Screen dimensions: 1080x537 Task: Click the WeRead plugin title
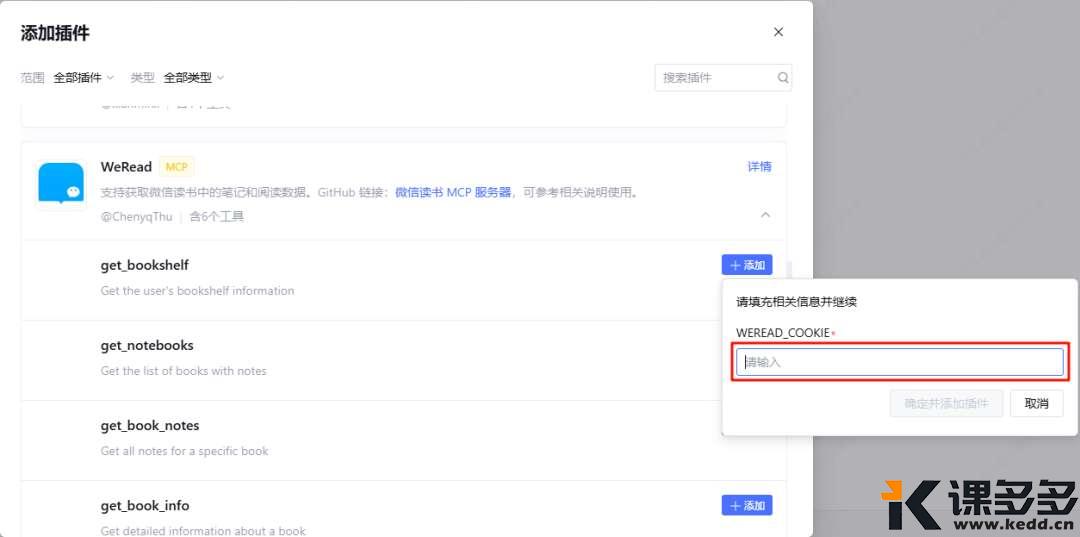click(x=126, y=167)
